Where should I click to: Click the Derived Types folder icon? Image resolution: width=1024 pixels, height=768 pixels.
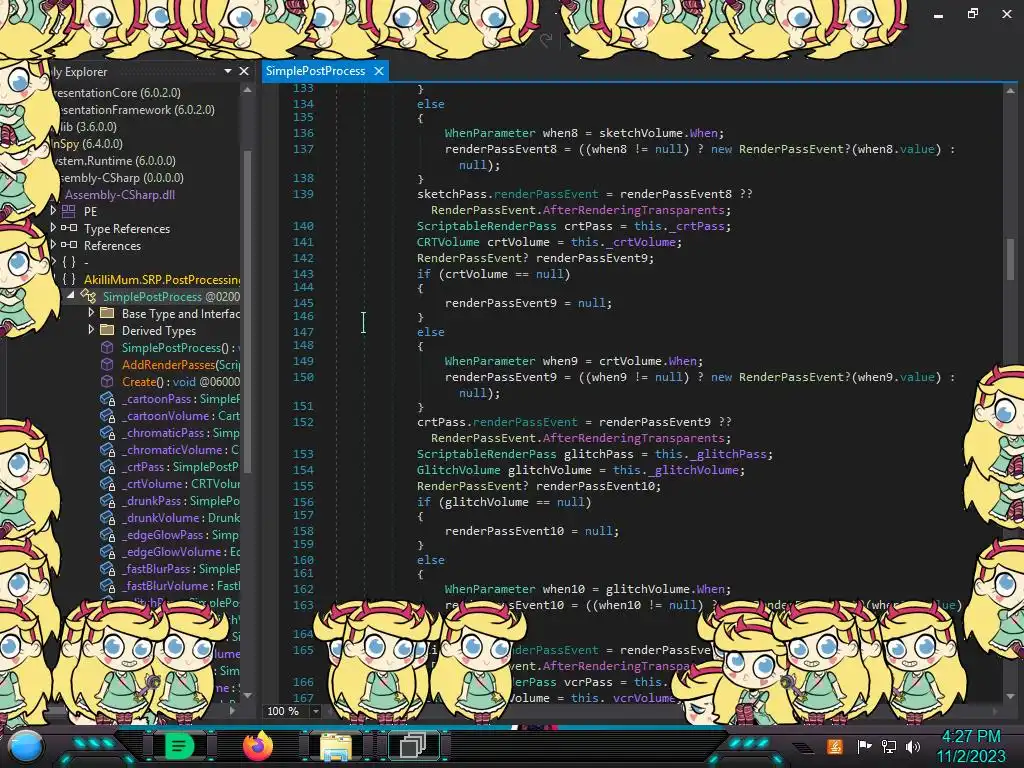pyautogui.click(x=107, y=330)
